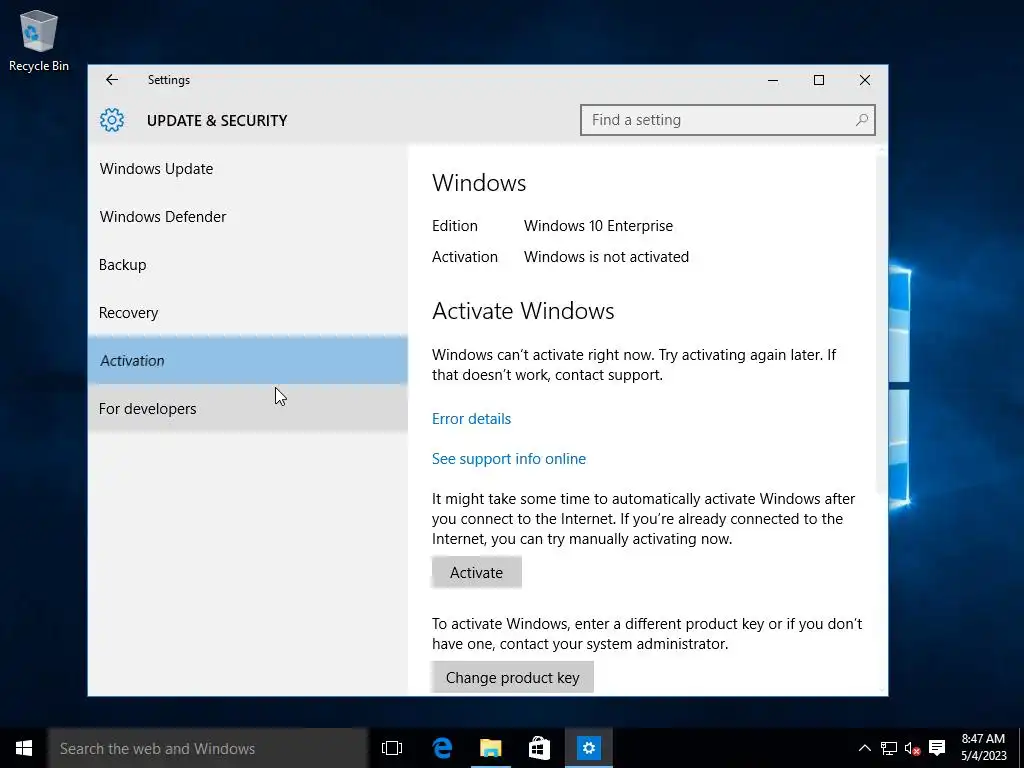Maximize the Settings window
This screenshot has width=1024, height=768.
(818, 80)
